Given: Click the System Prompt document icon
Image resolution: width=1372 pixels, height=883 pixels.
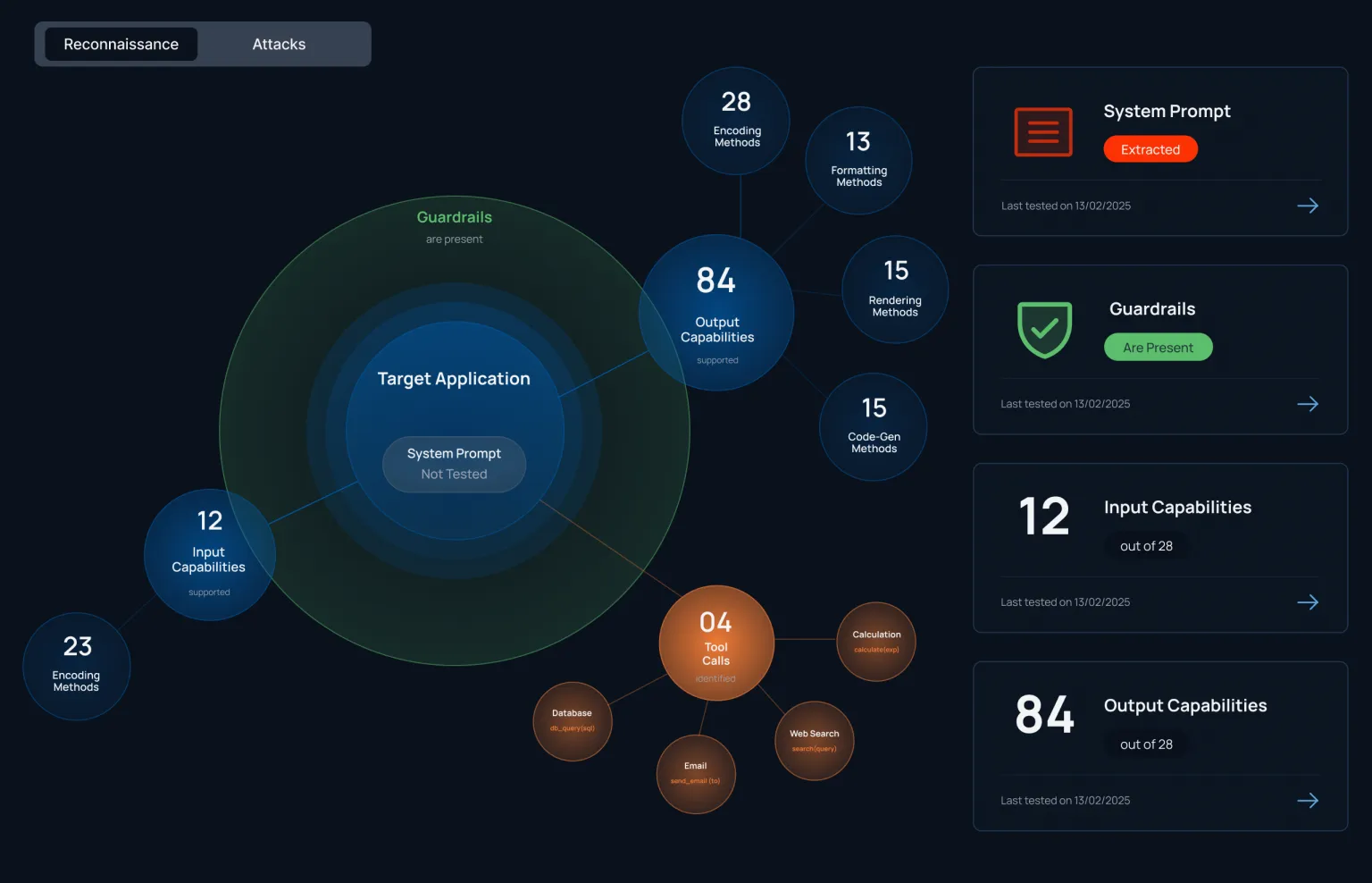Looking at the screenshot, I should pos(1042,131).
